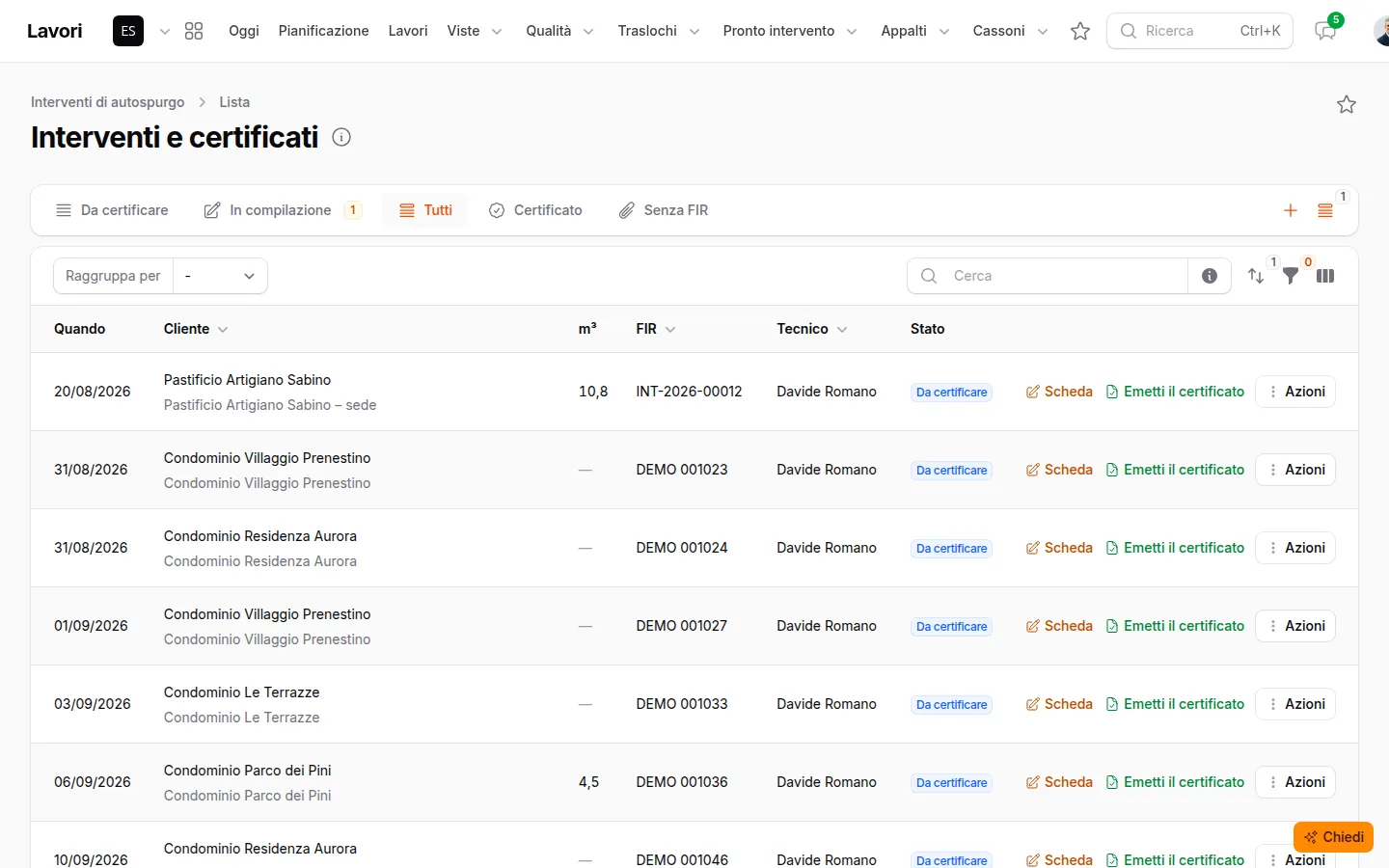Viewport: 1389px width, 868px height.
Task: Click the favorites star in top navigation
Action: coord(1080,31)
